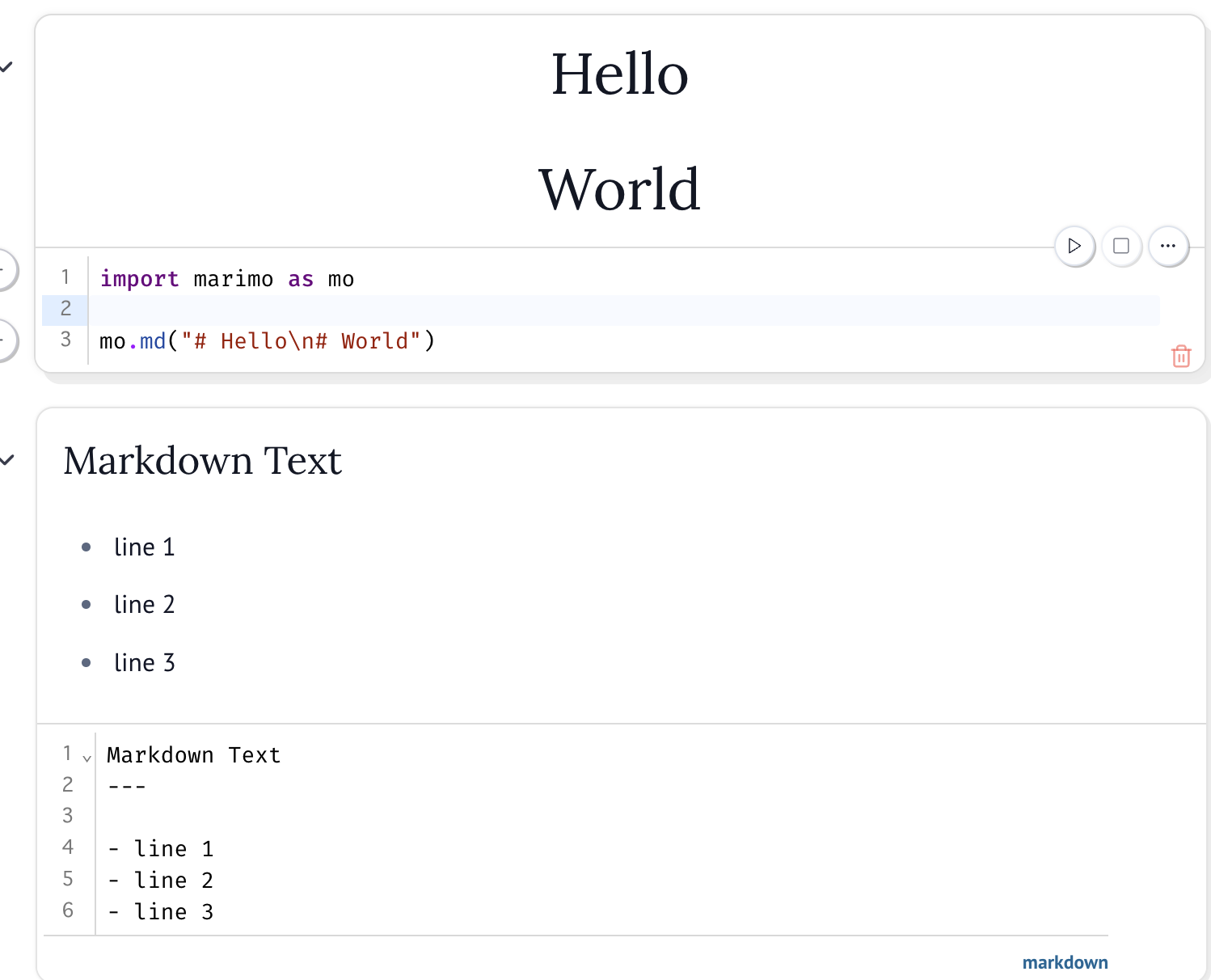Click the checkmark next to the Markdown Text cell

tap(7, 461)
